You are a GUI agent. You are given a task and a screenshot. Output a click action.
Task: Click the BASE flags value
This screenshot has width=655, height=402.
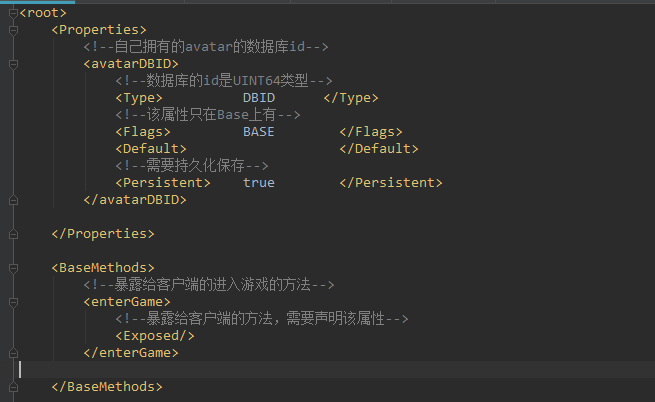(258, 132)
